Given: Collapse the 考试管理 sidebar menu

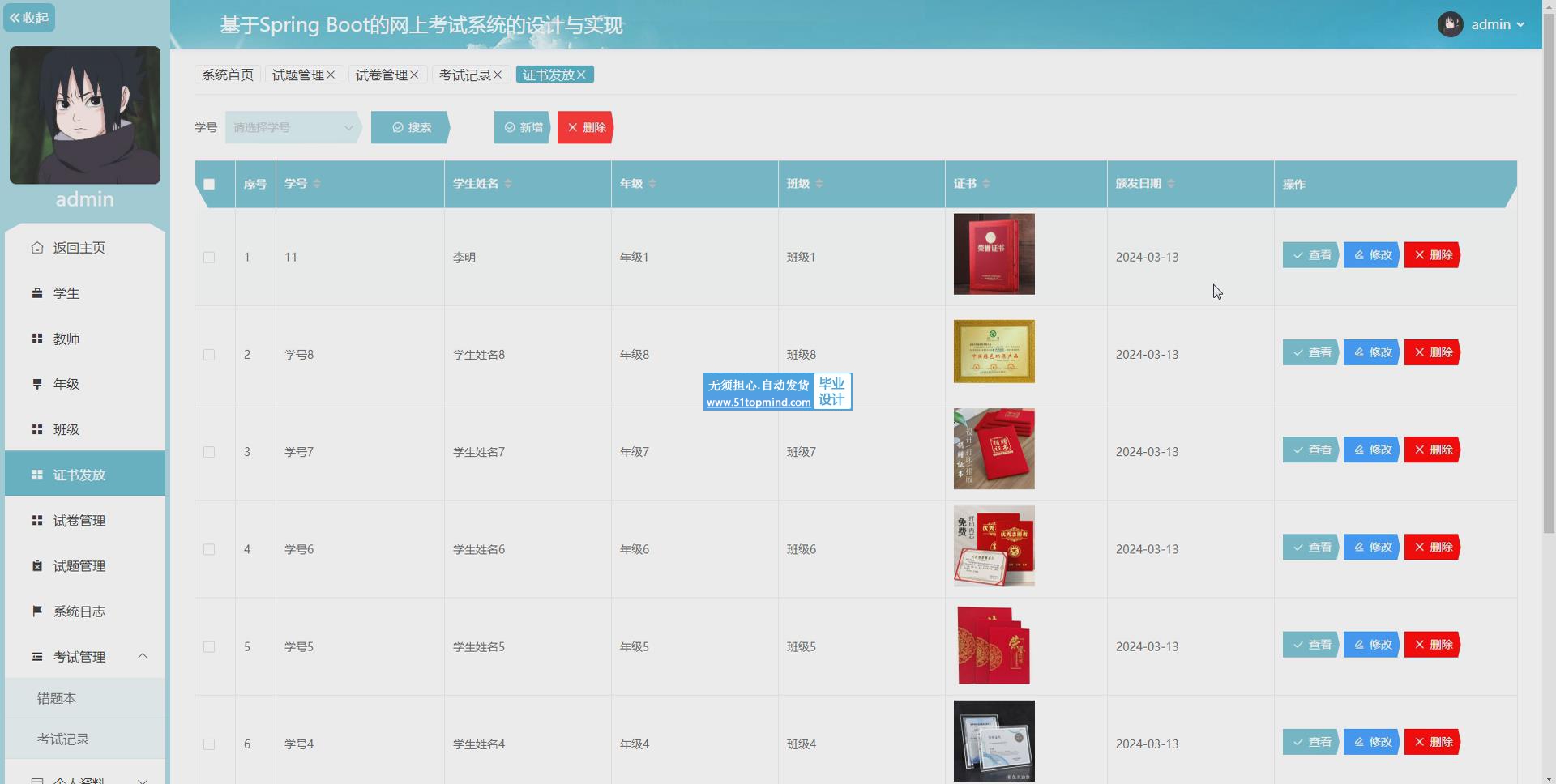Looking at the screenshot, I should point(85,656).
